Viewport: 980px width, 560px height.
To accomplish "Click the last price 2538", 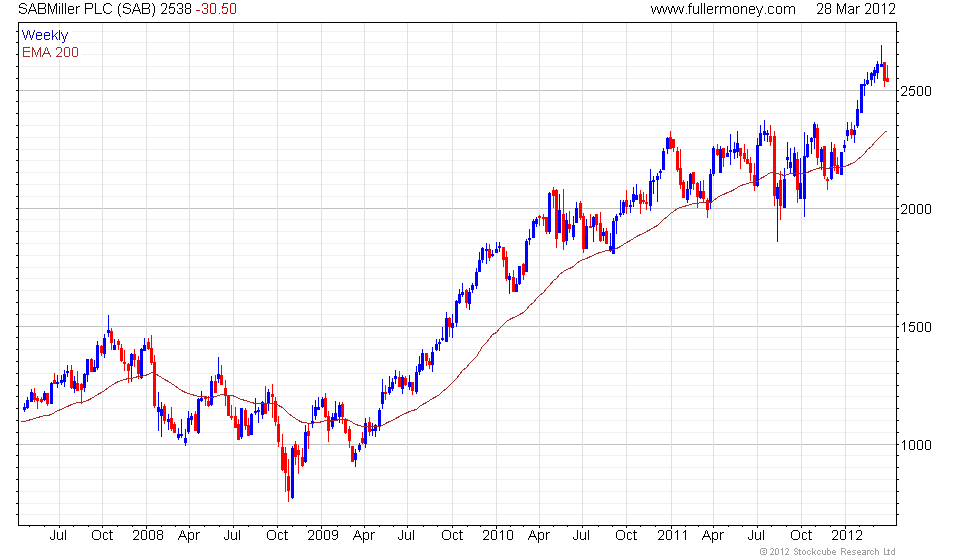I will (176, 9).
